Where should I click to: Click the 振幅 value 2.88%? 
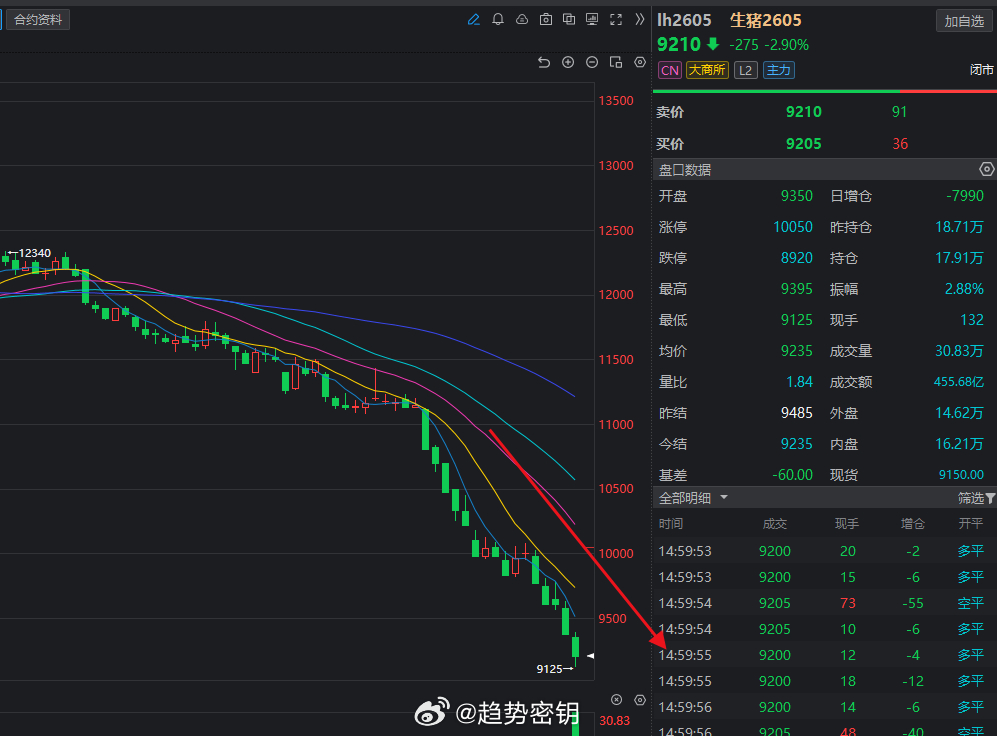pyautogui.click(x=964, y=289)
